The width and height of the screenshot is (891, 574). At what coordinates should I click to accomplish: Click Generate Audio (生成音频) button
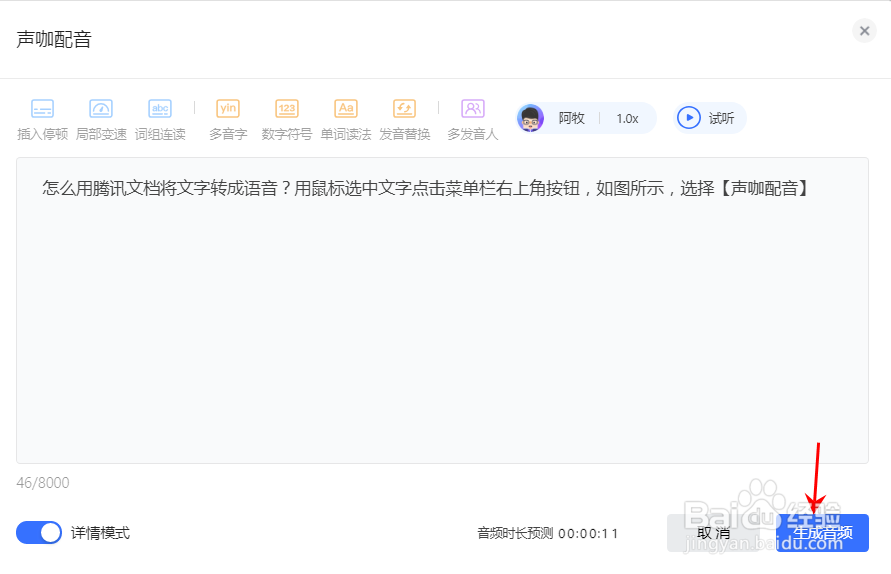[823, 533]
